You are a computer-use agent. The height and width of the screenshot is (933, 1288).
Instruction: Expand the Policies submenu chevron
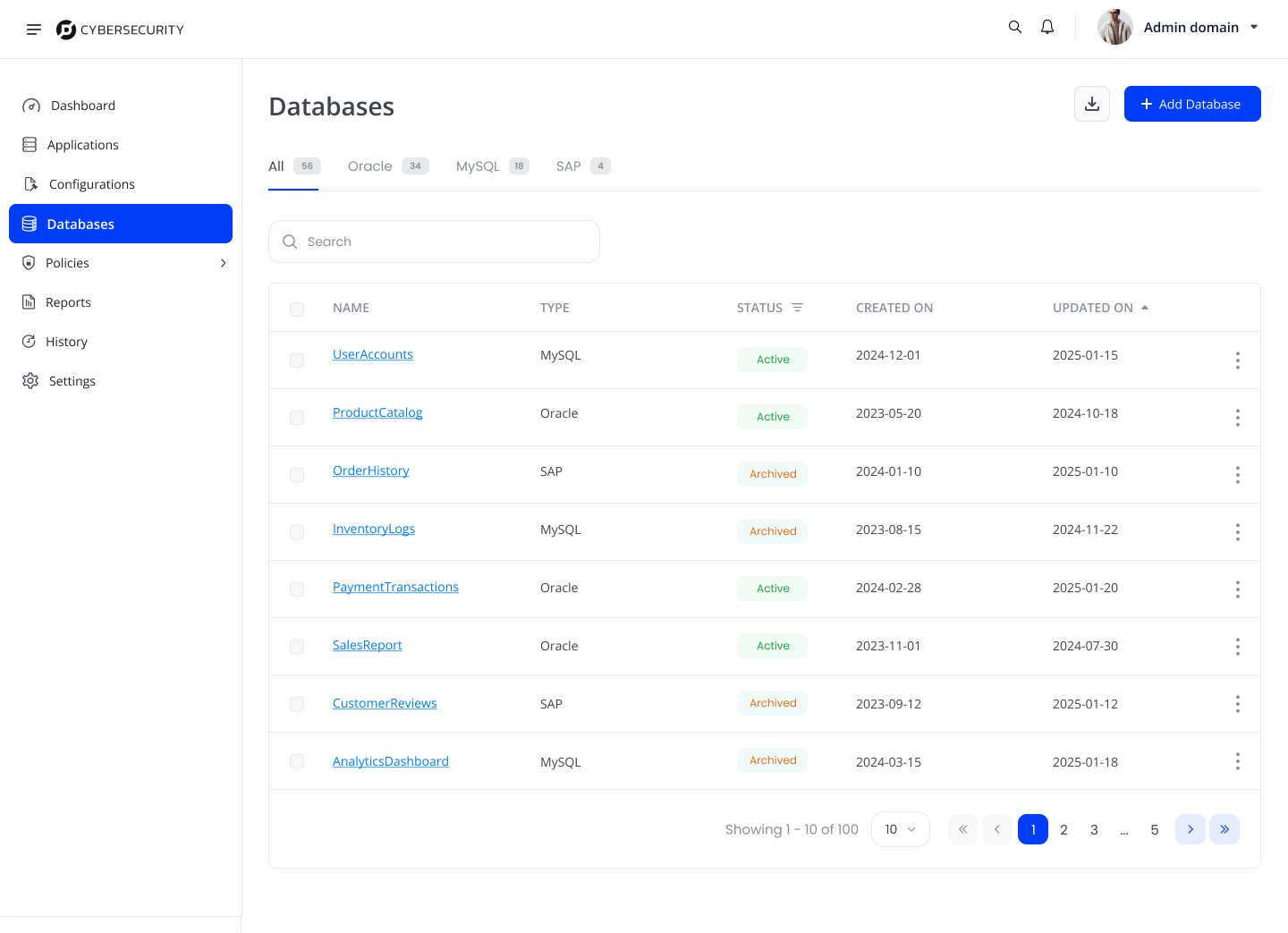pos(223,263)
